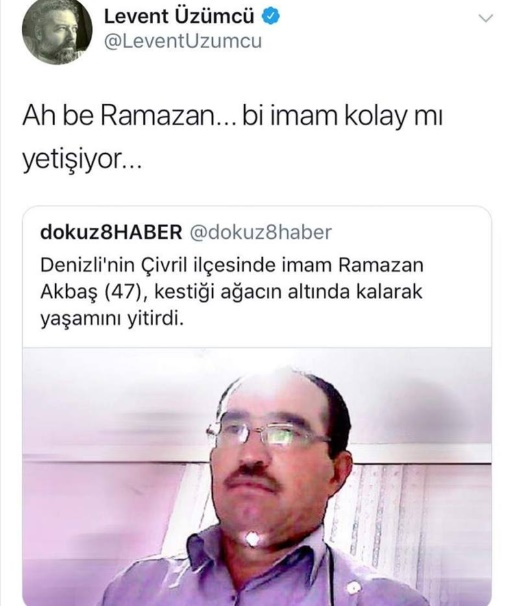The height and width of the screenshot is (606, 509).
Task: Open the quoted tweet photo of the man
Action: tap(257, 476)
